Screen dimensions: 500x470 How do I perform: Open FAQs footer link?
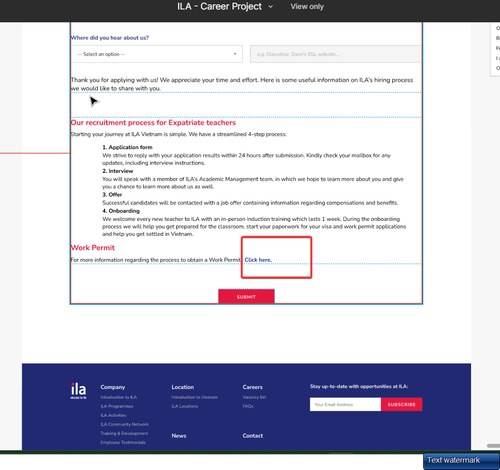click(x=248, y=406)
